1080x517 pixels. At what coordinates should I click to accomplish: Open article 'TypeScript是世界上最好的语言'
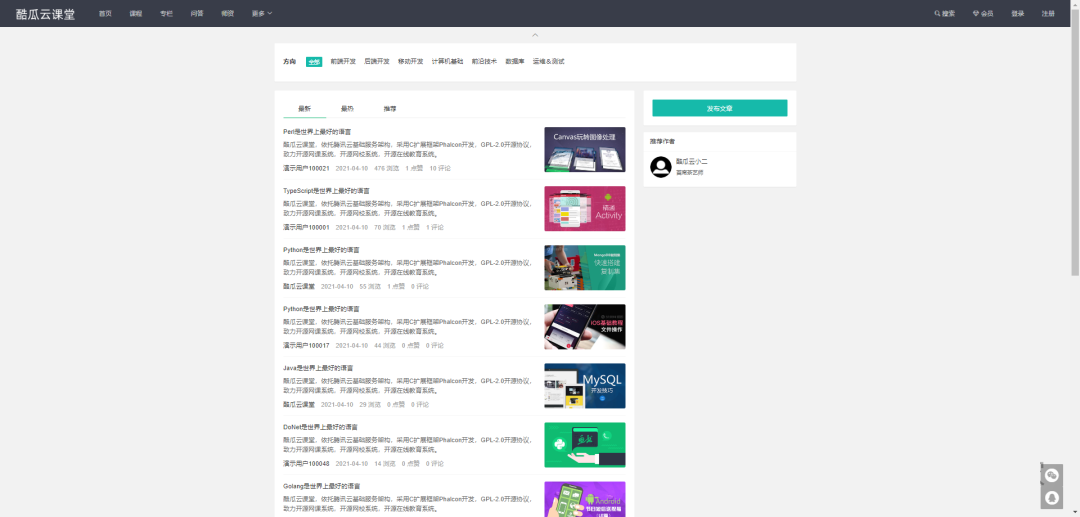point(326,191)
